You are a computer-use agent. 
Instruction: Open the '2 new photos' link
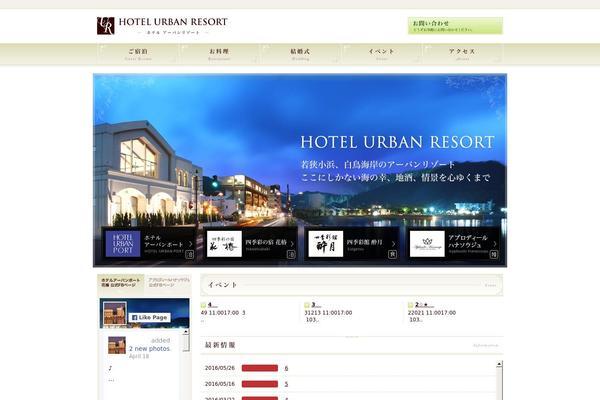(x=150, y=349)
